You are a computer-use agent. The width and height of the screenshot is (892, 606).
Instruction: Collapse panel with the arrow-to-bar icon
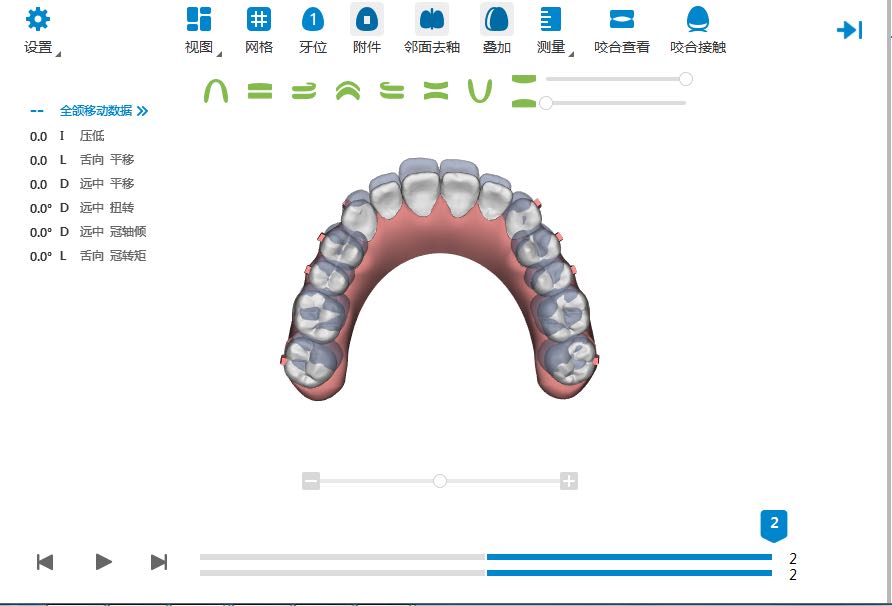click(849, 30)
